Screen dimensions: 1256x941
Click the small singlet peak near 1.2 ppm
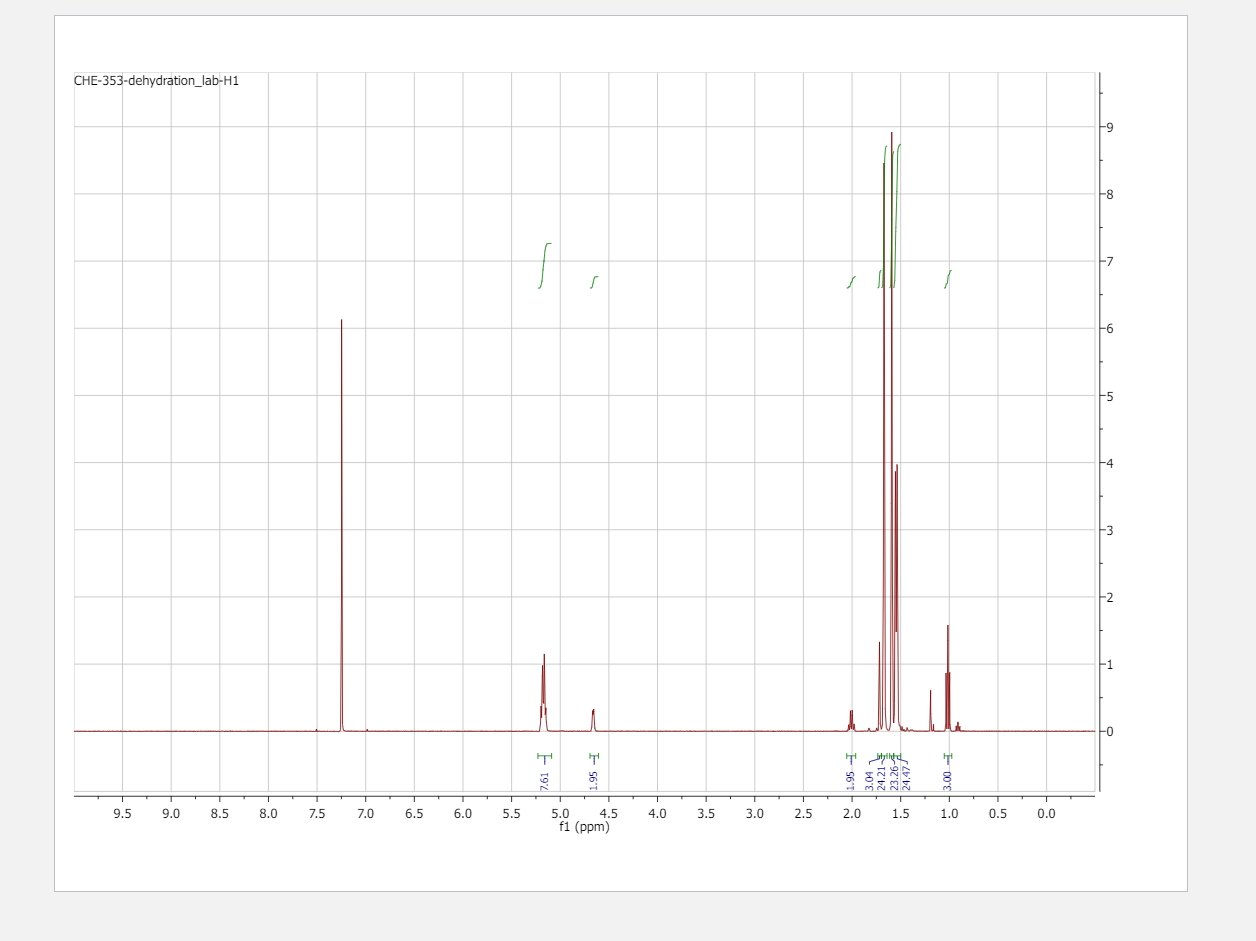point(930,710)
